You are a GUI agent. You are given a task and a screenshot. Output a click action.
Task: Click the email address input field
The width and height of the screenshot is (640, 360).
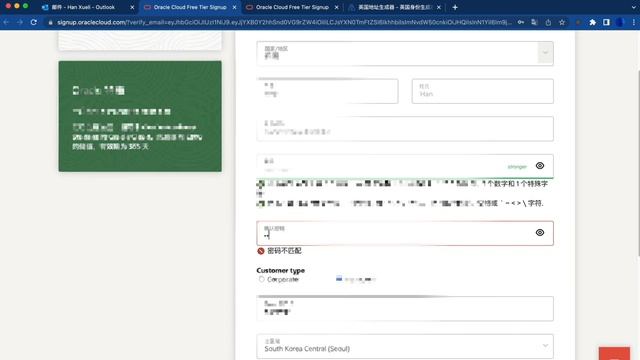point(405,129)
